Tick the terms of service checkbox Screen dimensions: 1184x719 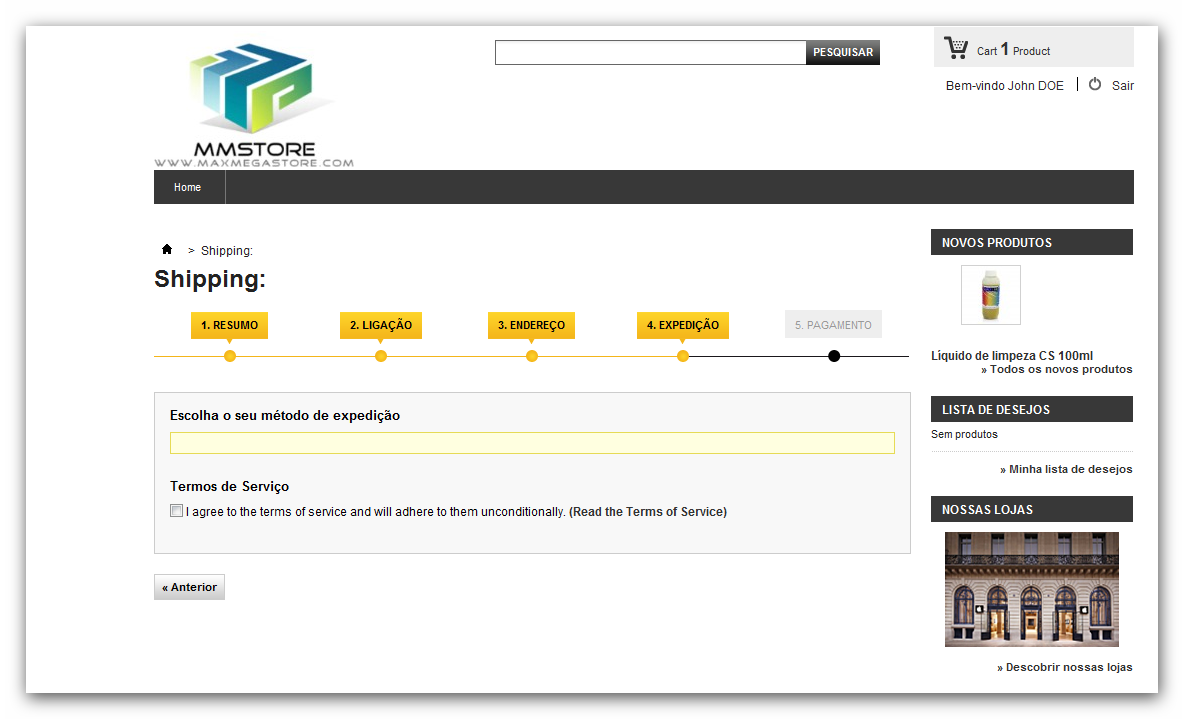coord(177,511)
